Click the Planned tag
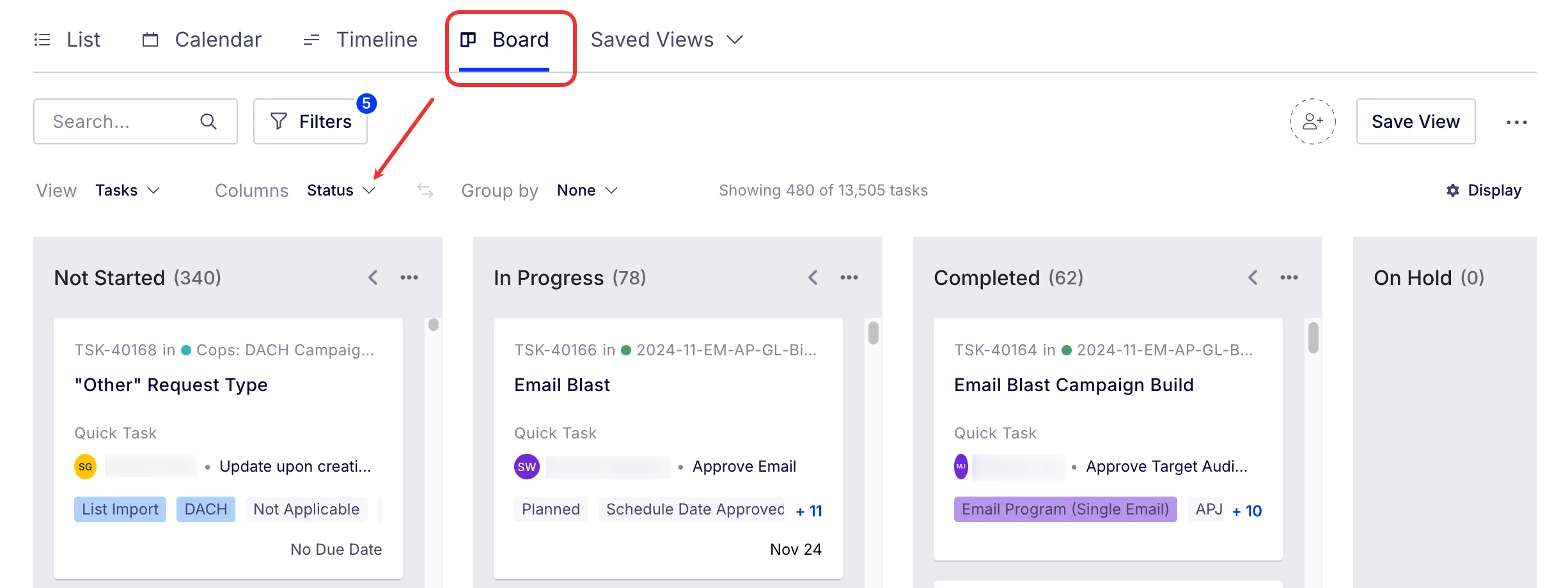1568x588 pixels. point(551,509)
